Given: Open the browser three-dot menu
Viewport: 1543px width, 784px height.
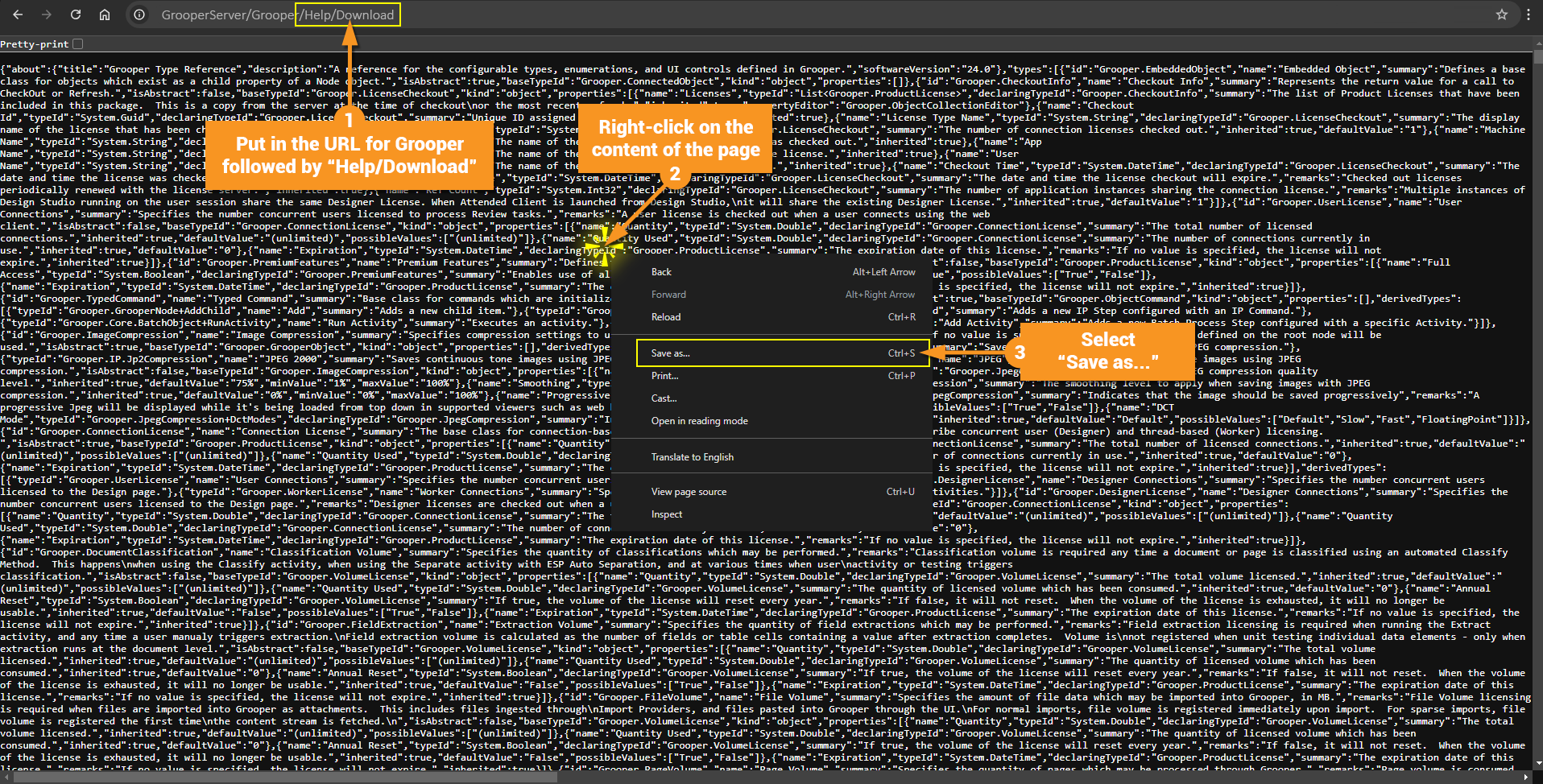Looking at the screenshot, I should [x=1528, y=14].
